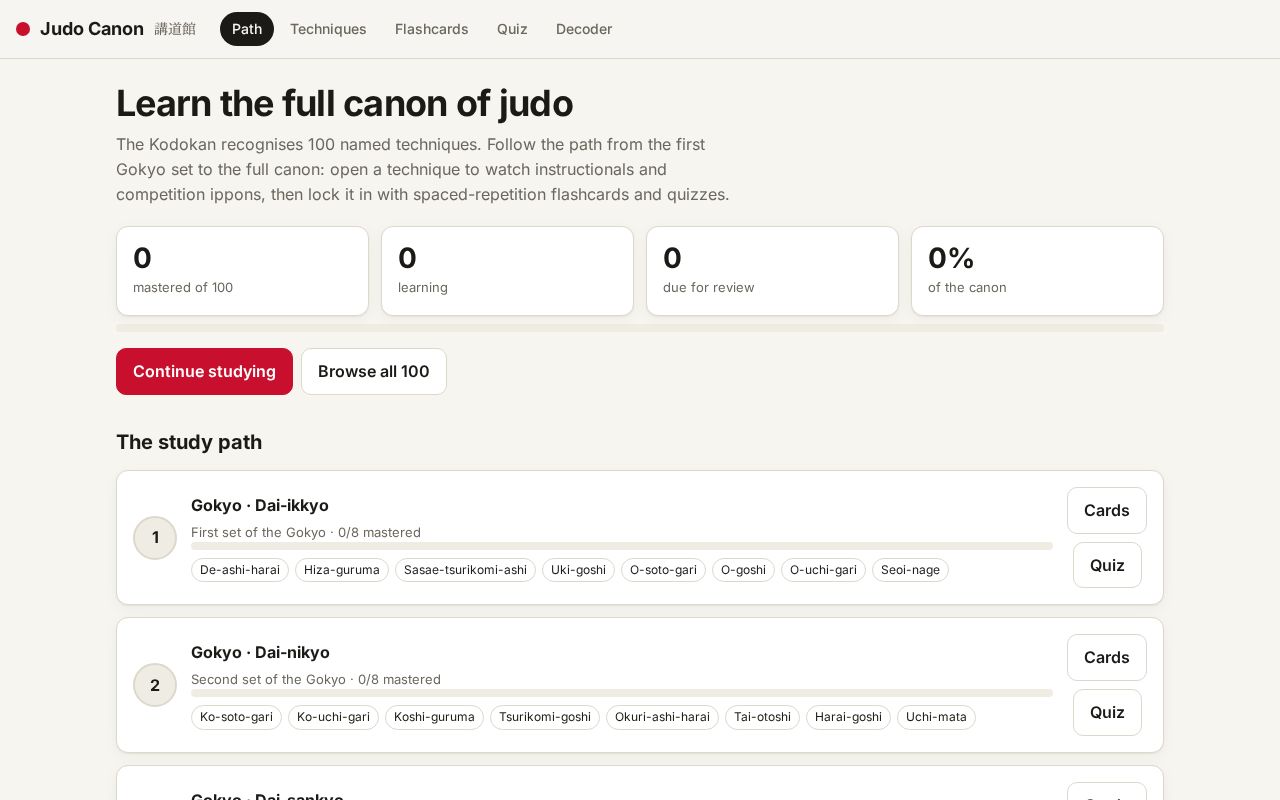Screen dimensions: 1280x800
Task: Click the red Judo Canon logo dot
Action: [x=23, y=29]
